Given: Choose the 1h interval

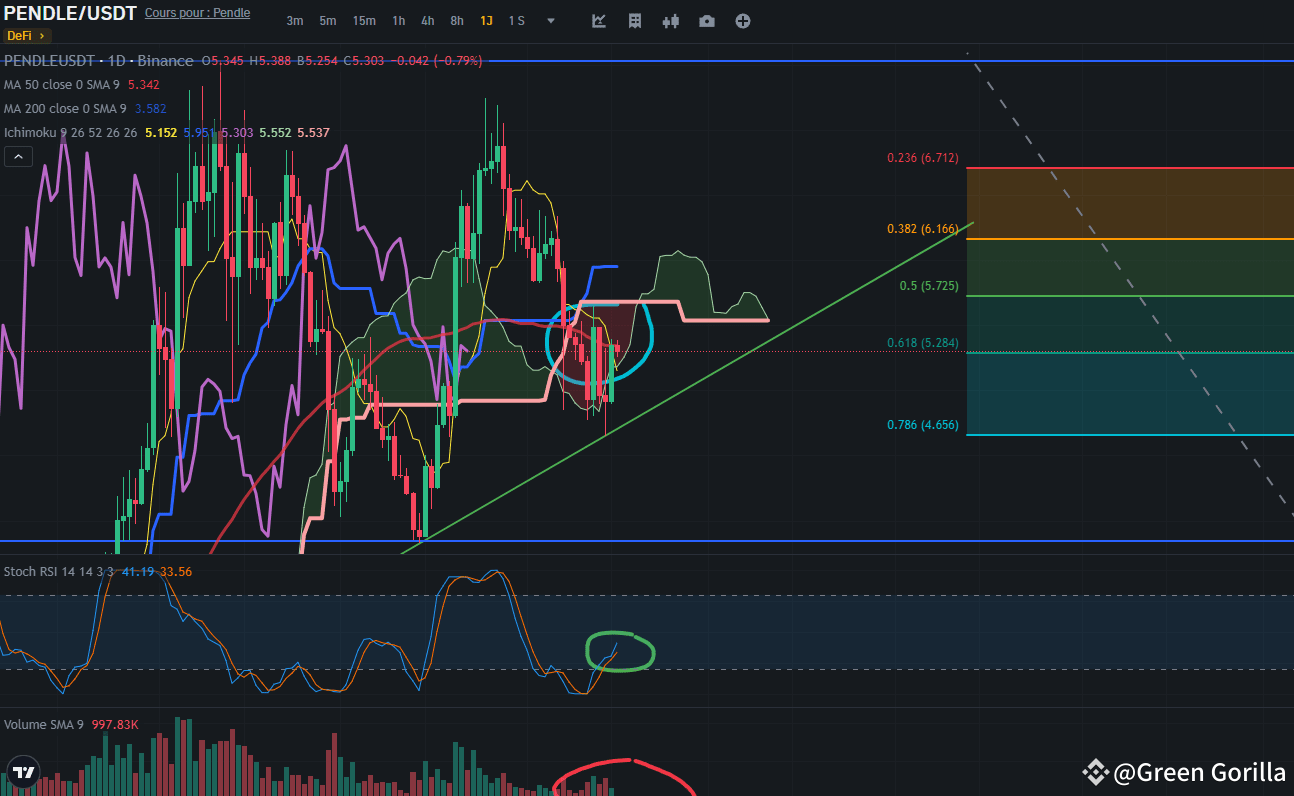Looking at the screenshot, I should pyautogui.click(x=399, y=21).
